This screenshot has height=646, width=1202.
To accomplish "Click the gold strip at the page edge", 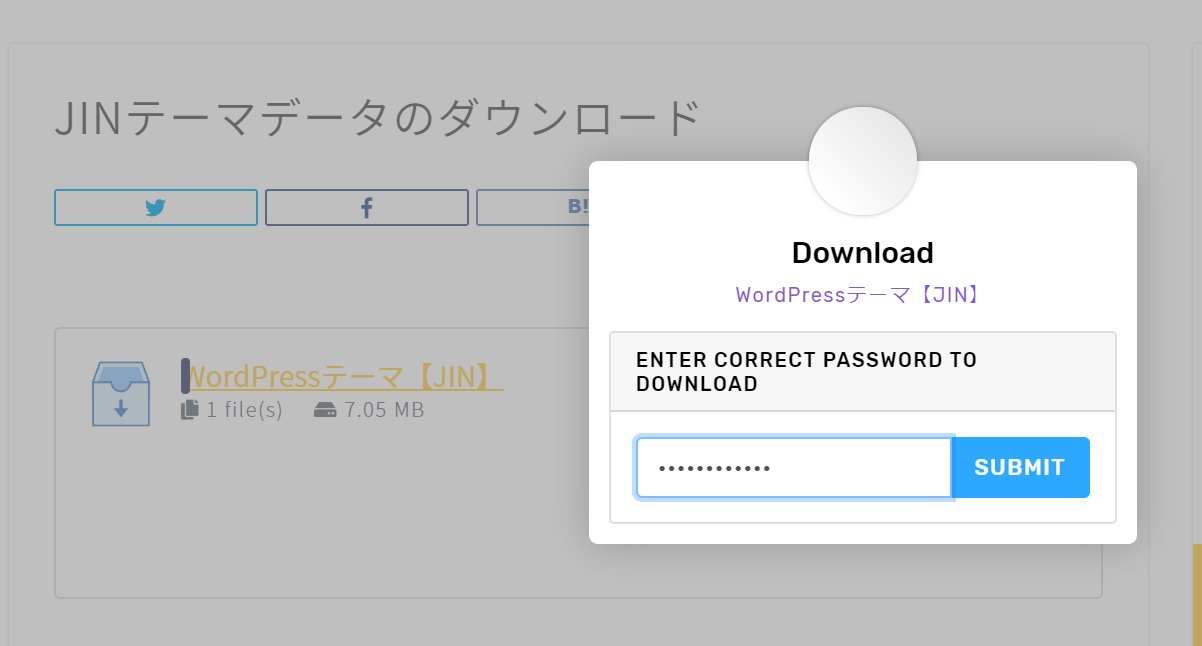I will click(x=1197, y=595).
